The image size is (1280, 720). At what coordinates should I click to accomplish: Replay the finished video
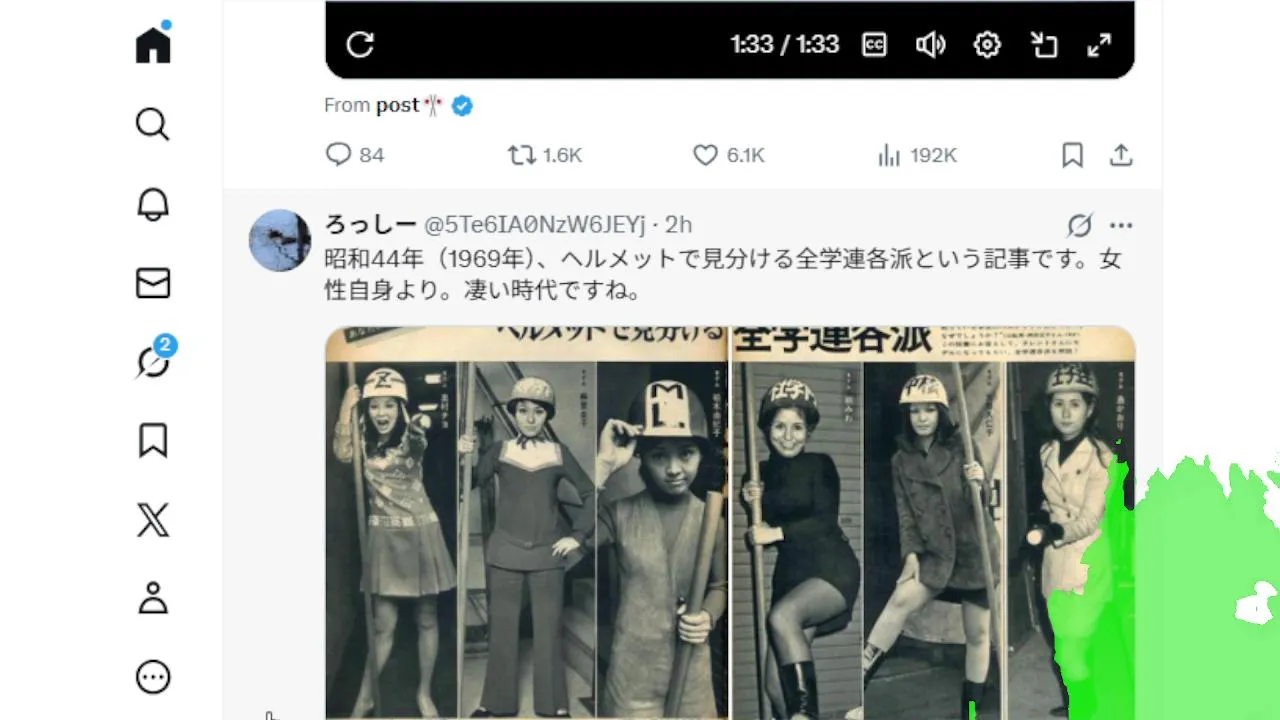(360, 45)
